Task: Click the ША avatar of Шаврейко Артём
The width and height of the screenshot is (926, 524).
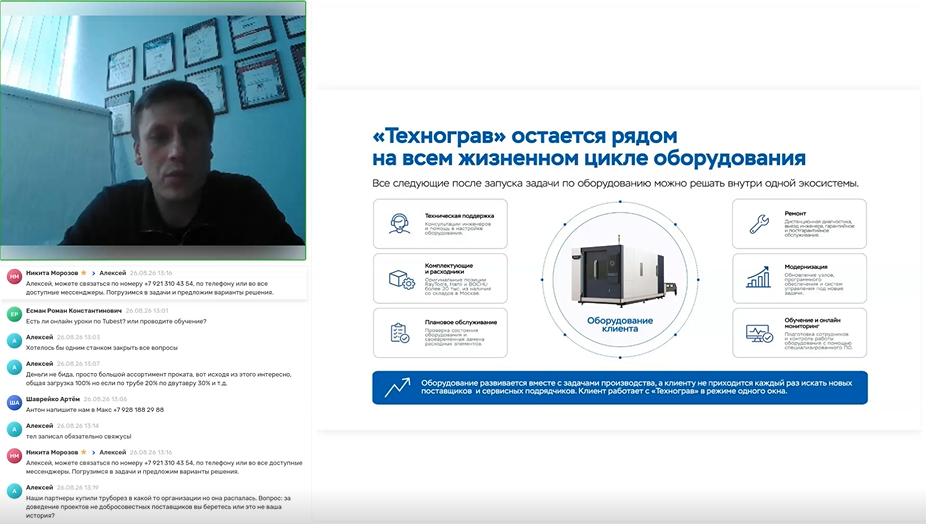Action: tap(14, 402)
